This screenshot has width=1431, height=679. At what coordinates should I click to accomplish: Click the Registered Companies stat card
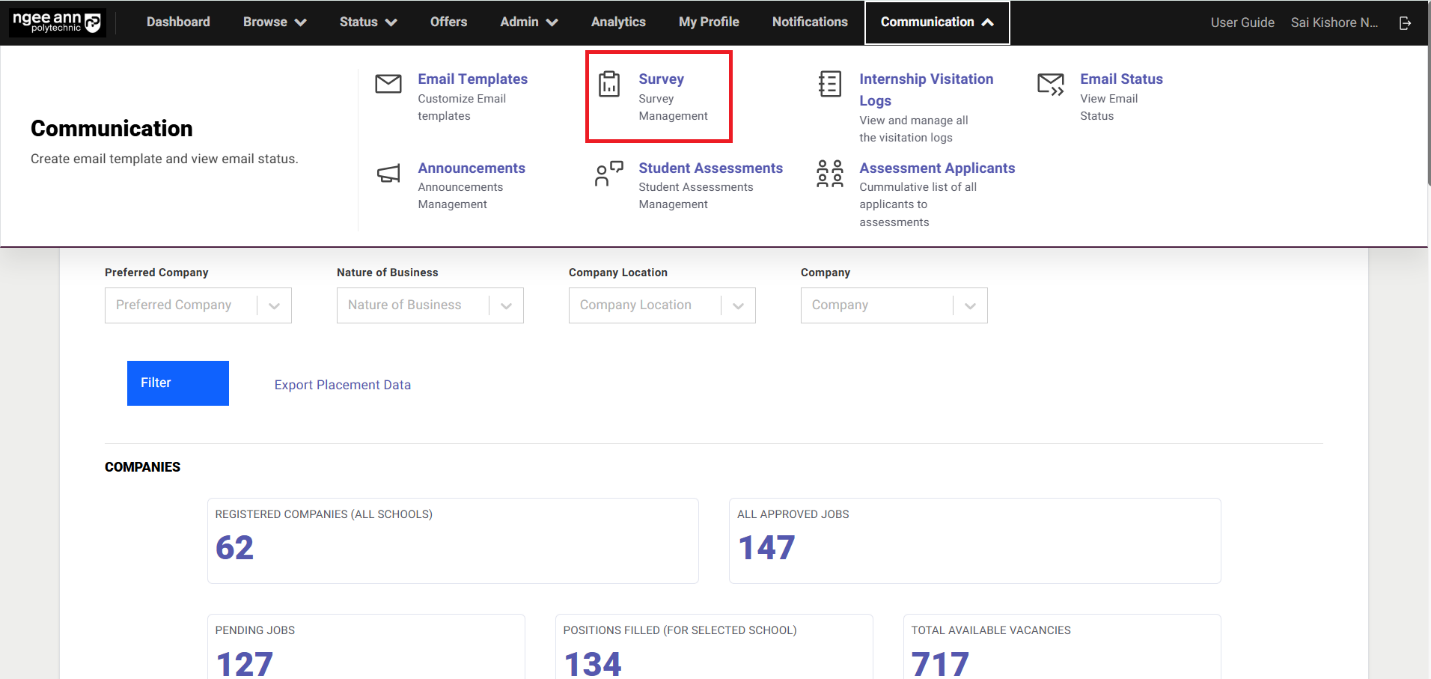pos(452,540)
